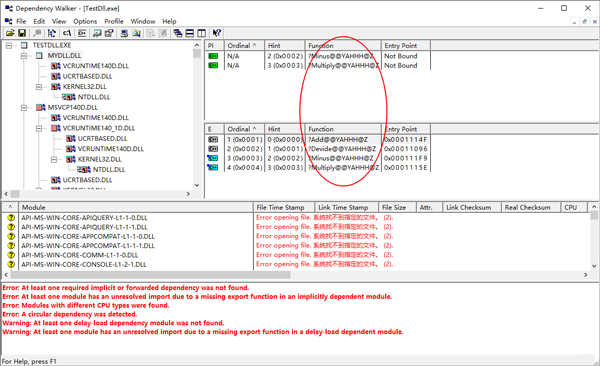Click the Cascade windows toolbar icon
600x366 pixels.
tap(178, 33)
